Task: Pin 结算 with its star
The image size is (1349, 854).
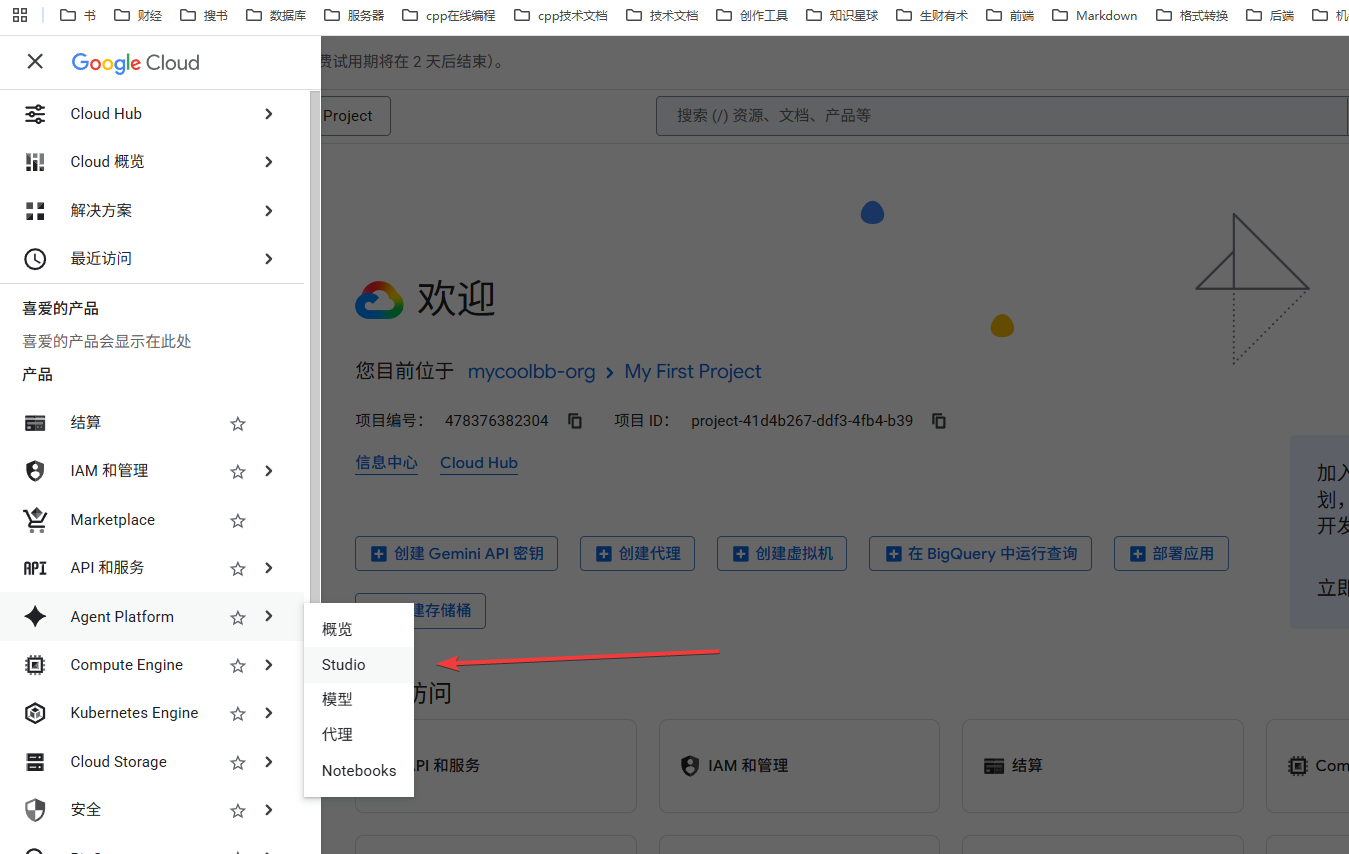Action: coord(238,423)
